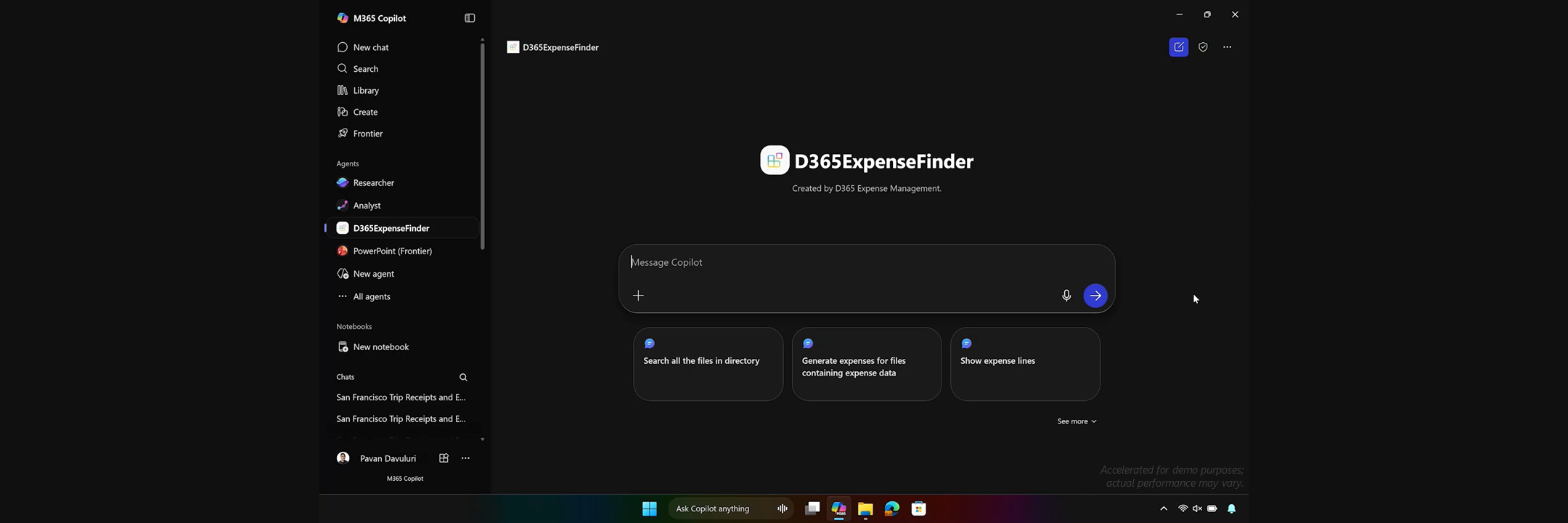Send the message with the blue arrow button
The height and width of the screenshot is (523, 1568).
(x=1095, y=296)
